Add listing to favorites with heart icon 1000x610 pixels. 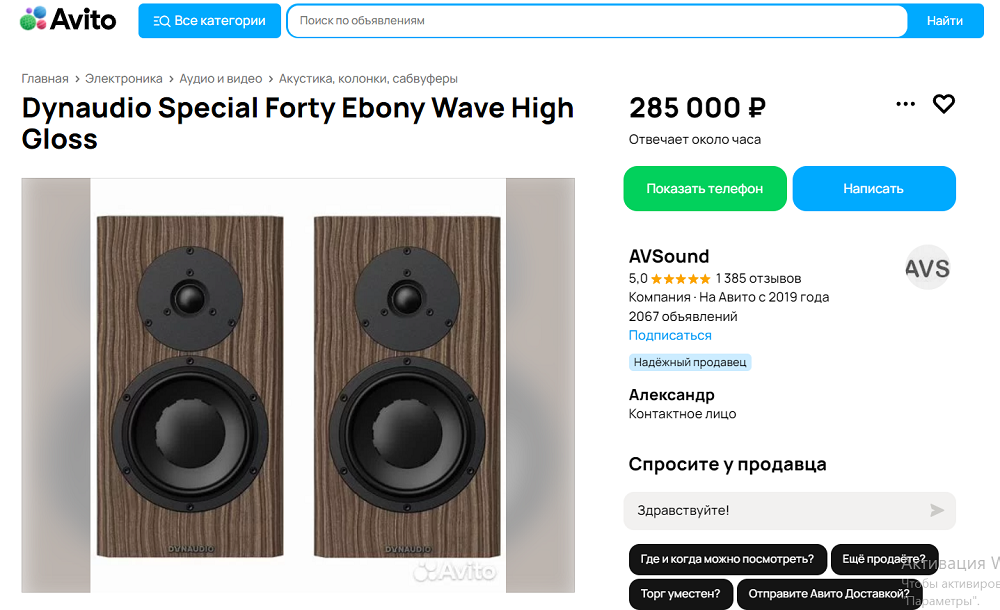pyautogui.click(x=944, y=104)
